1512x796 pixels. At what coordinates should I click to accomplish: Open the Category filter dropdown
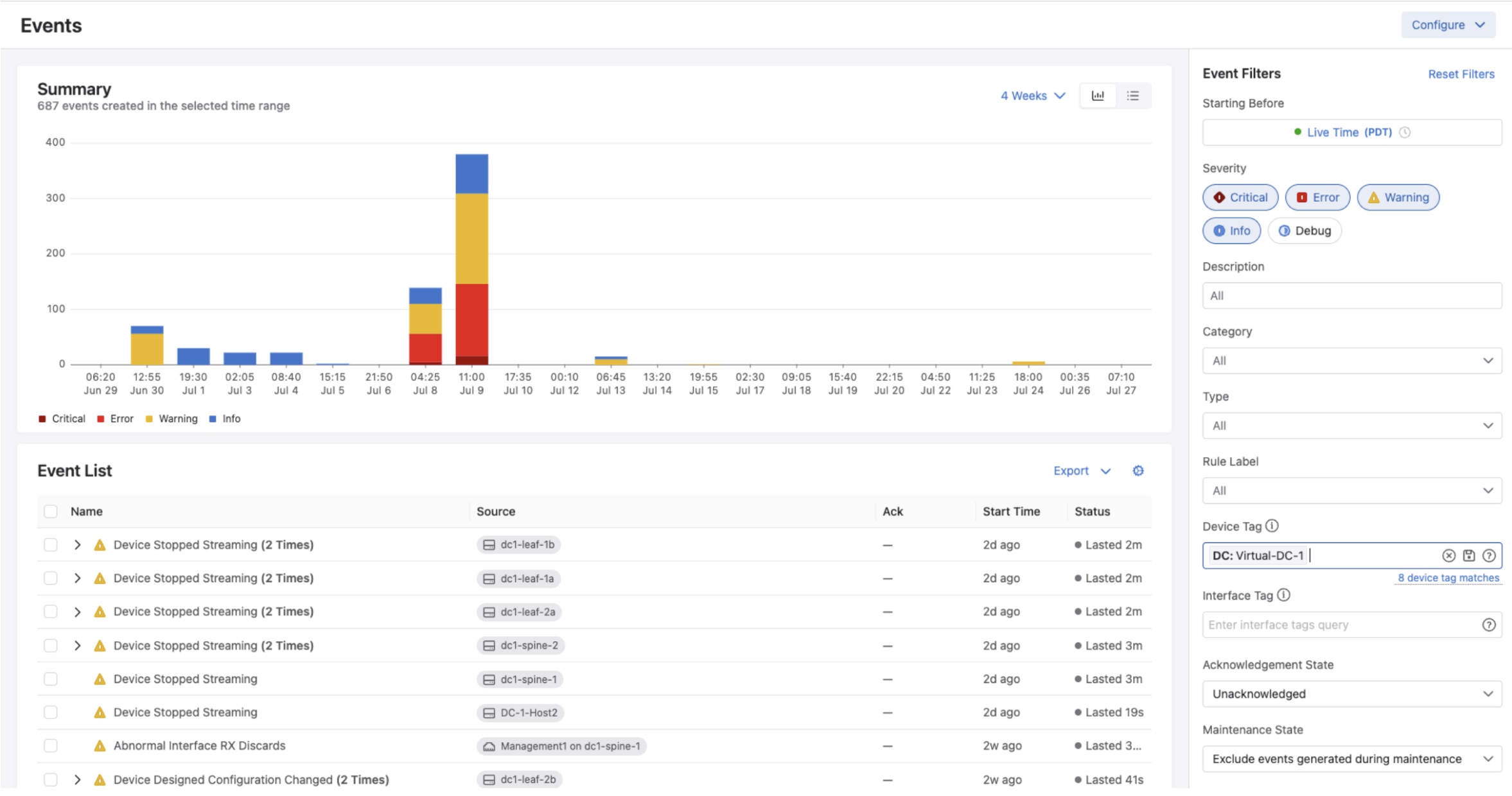[x=1352, y=361]
